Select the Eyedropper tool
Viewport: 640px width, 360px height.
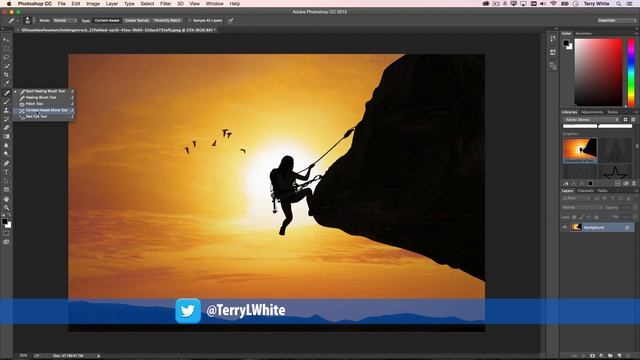[x=6, y=83]
